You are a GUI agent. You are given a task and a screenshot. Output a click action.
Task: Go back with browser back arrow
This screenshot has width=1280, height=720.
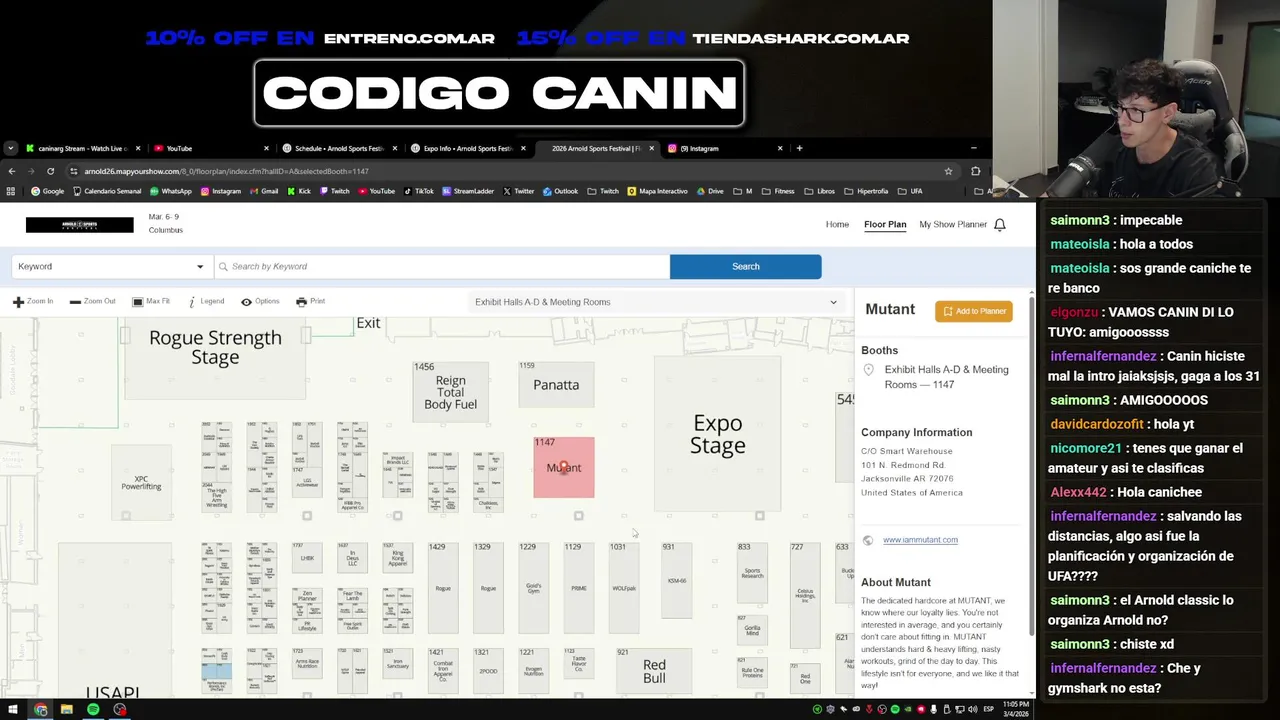tap(12, 171)
